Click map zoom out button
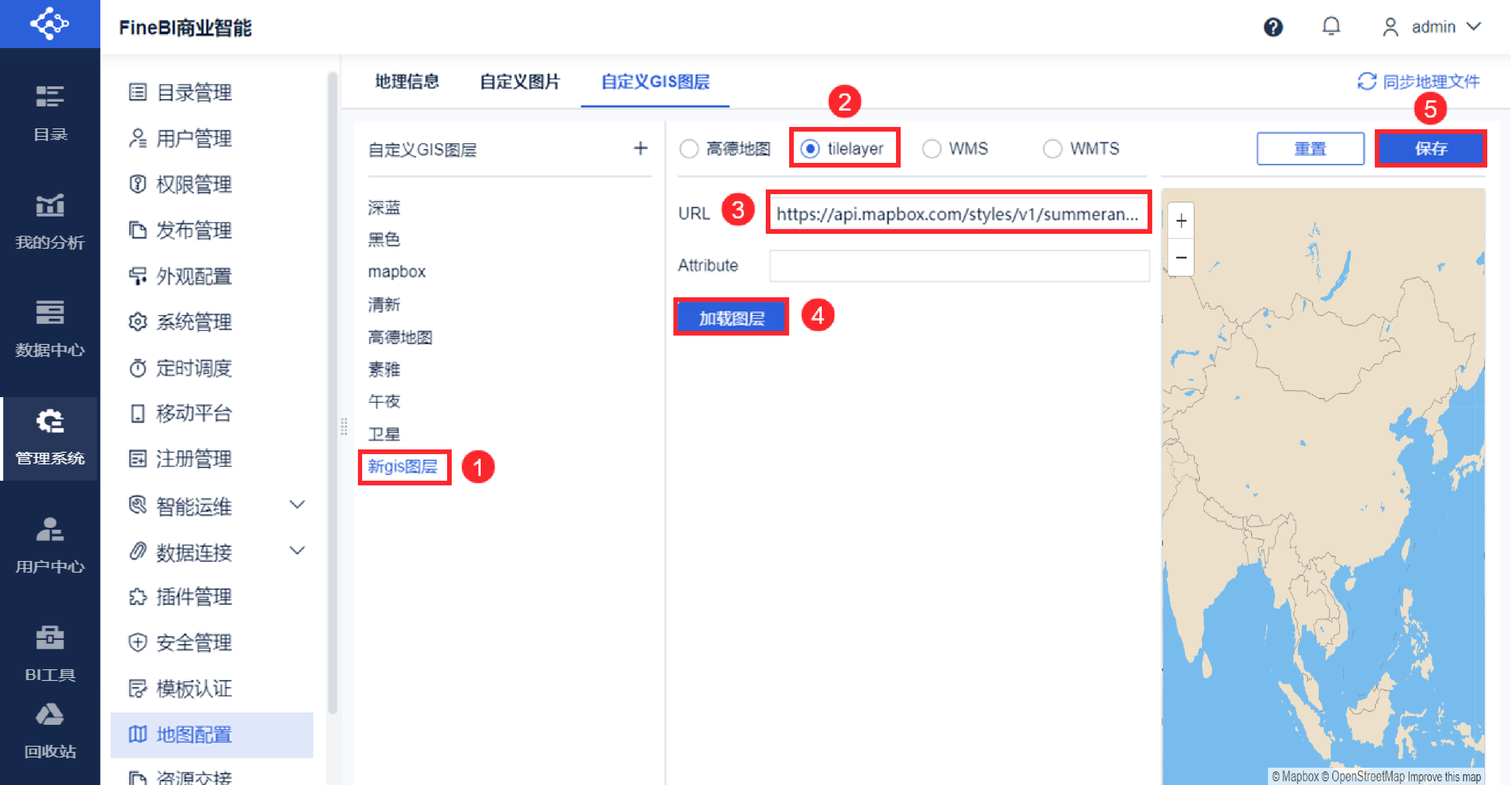The height and width of the screenshot is (785, 1512). point(1181,258)
